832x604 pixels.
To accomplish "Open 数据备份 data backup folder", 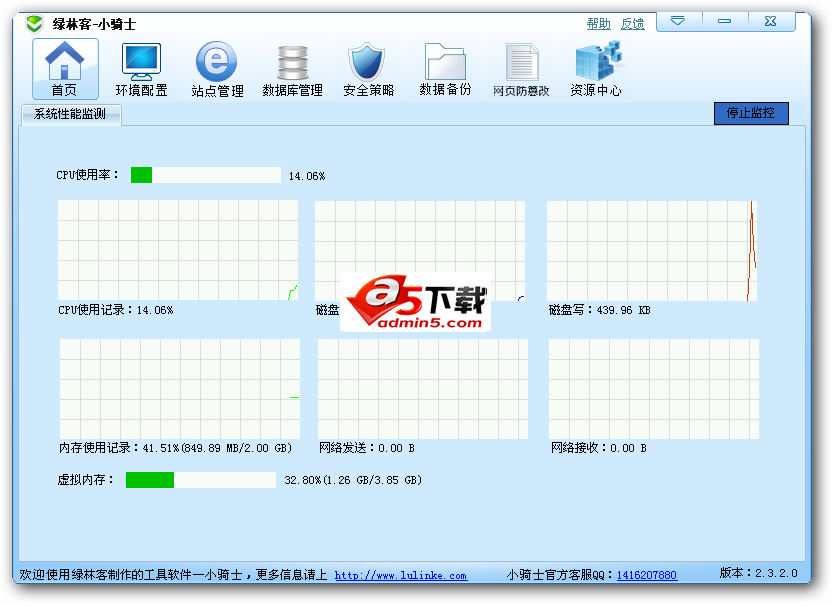I will click(x=445, y=69).
